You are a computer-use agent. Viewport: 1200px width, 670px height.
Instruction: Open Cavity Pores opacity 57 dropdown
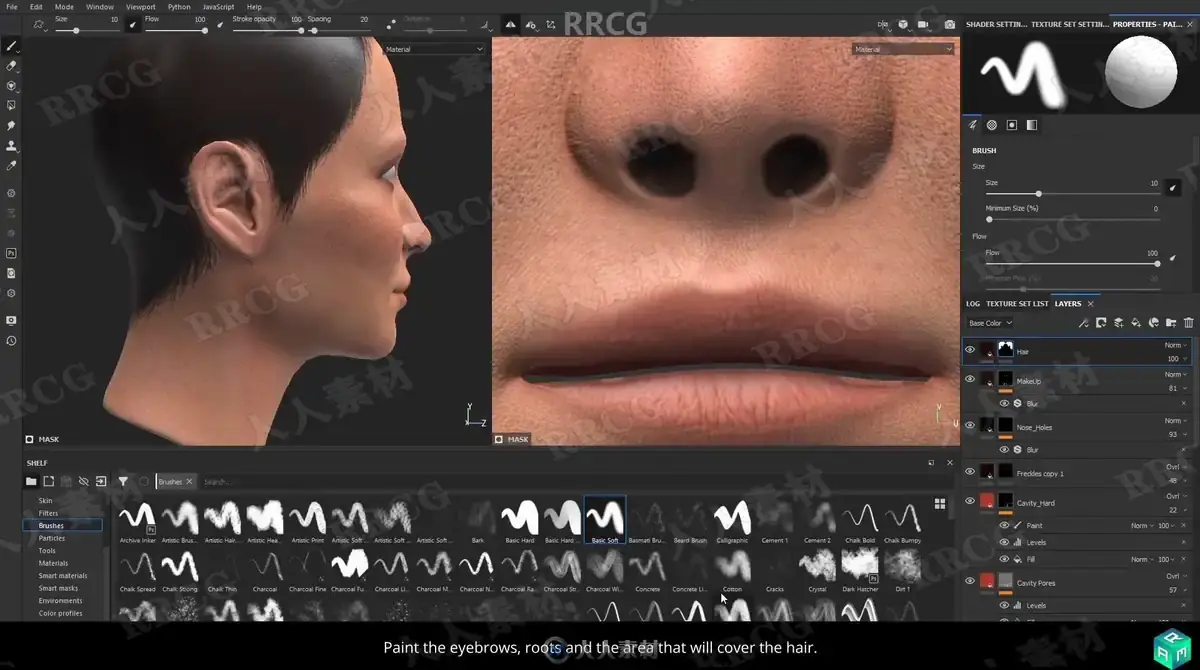[1176, 590]
